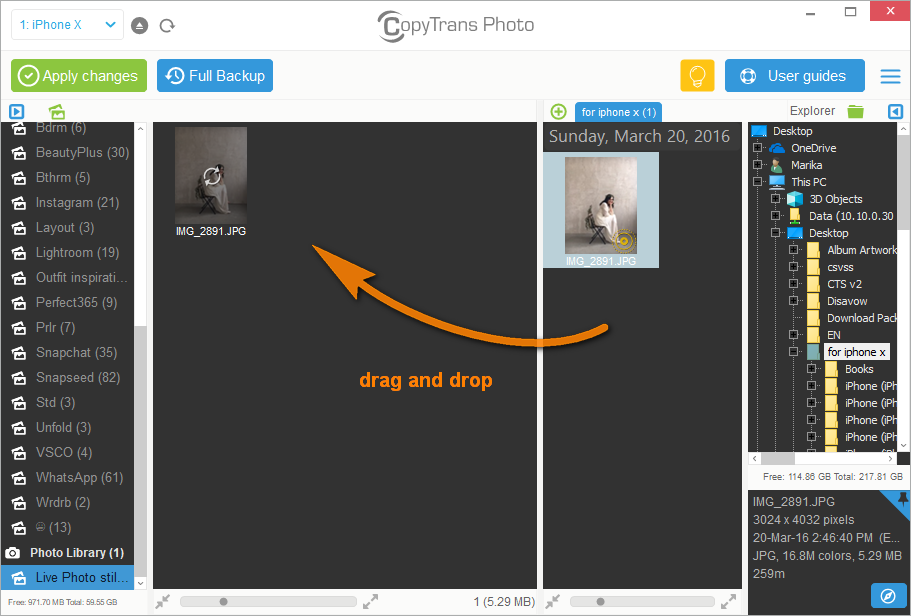The height and width of the screenshot is (616, 911).
Task: Toggle the checkbox beside the Disavow folder
Action: tap(793, 301)
